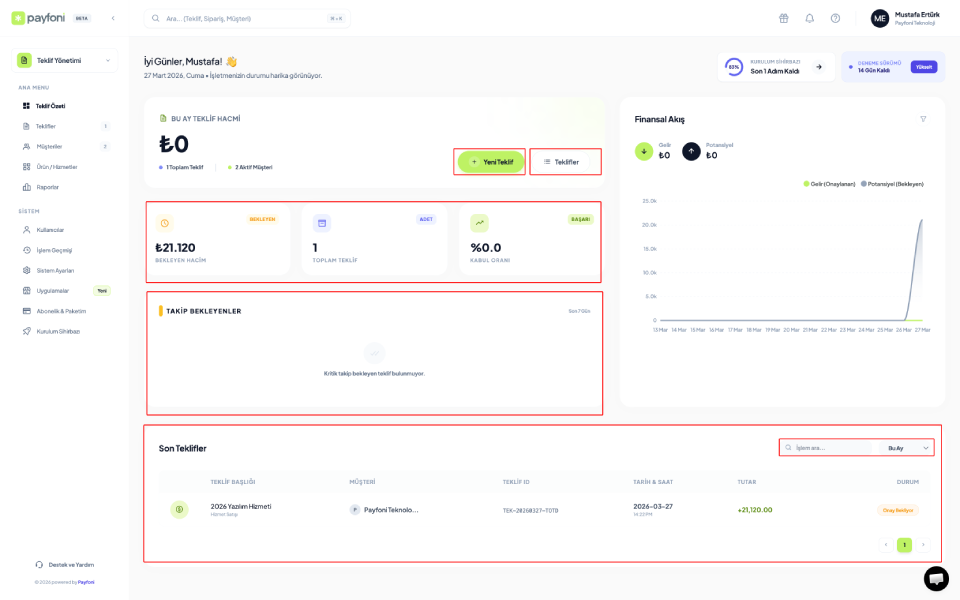Click the help question mark icon

(x=835, y=18)
